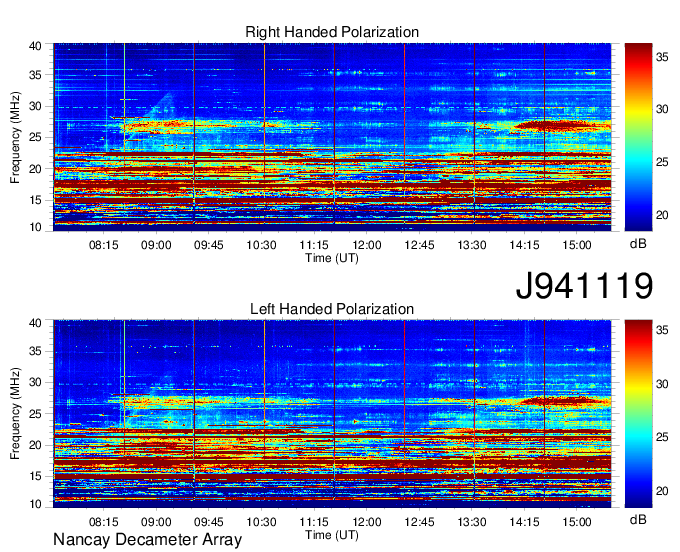Click the "Nancay Decameter Array" caption
The height and width of the screenshot is (552, 680).
pos(147,540)
